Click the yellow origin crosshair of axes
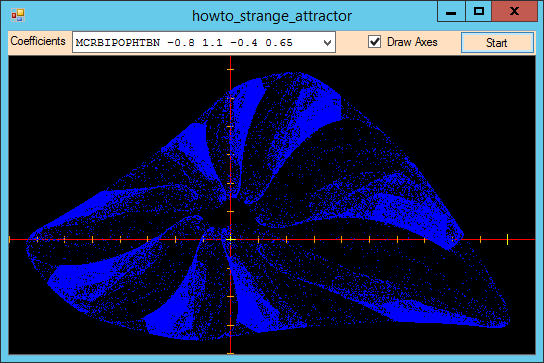The image size is (544, 363). pyautogui.click(x=230, y=239)
